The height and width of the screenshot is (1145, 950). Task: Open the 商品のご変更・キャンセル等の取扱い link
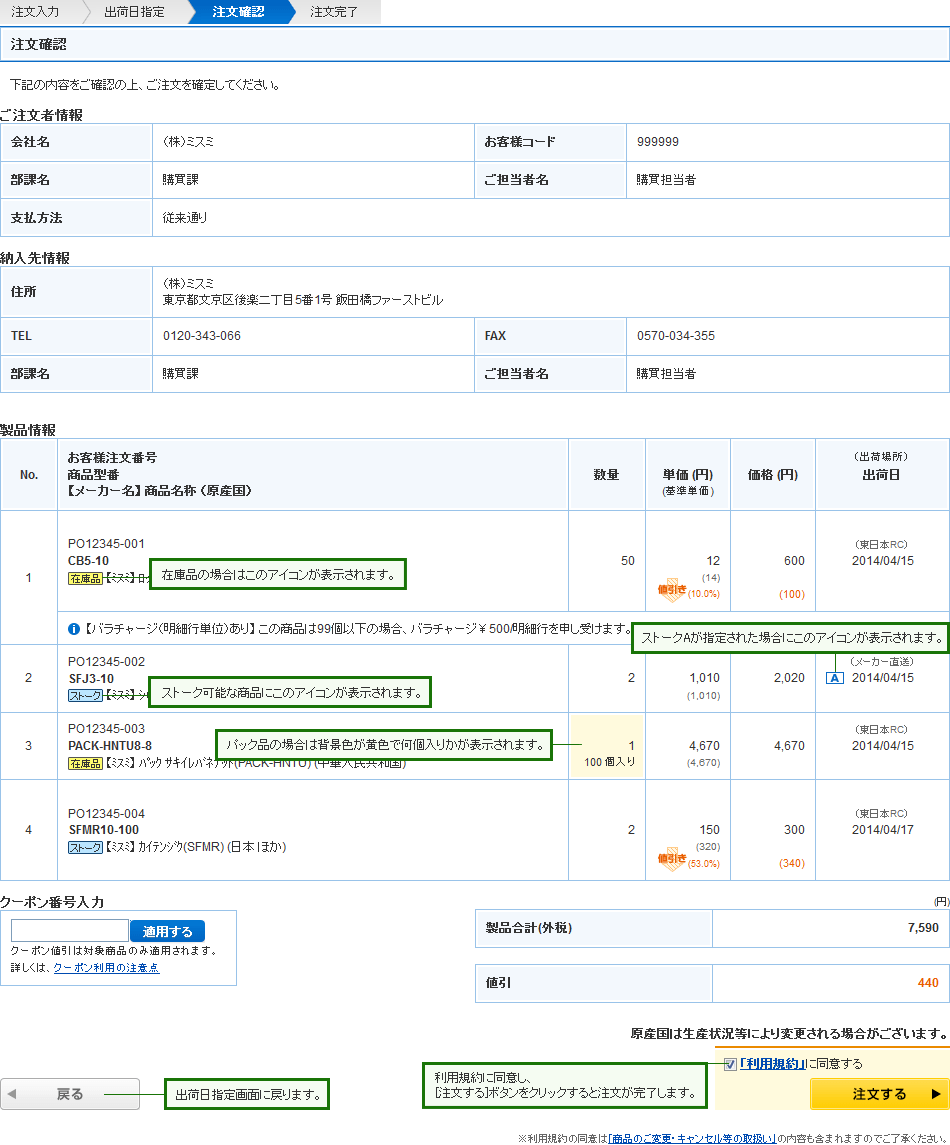[x=692, y=1138]
